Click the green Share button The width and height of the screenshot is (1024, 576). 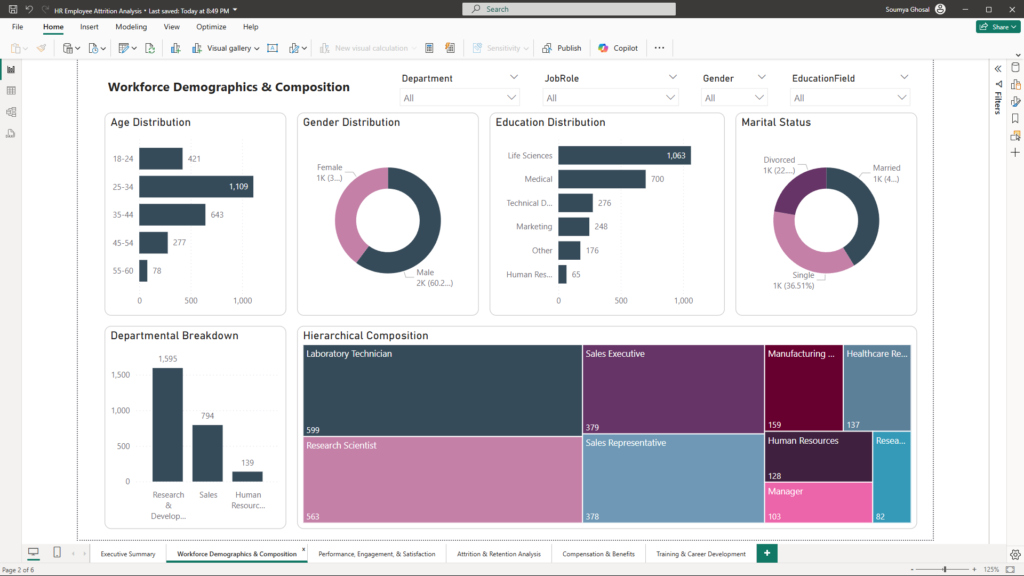tap(997, 27)
